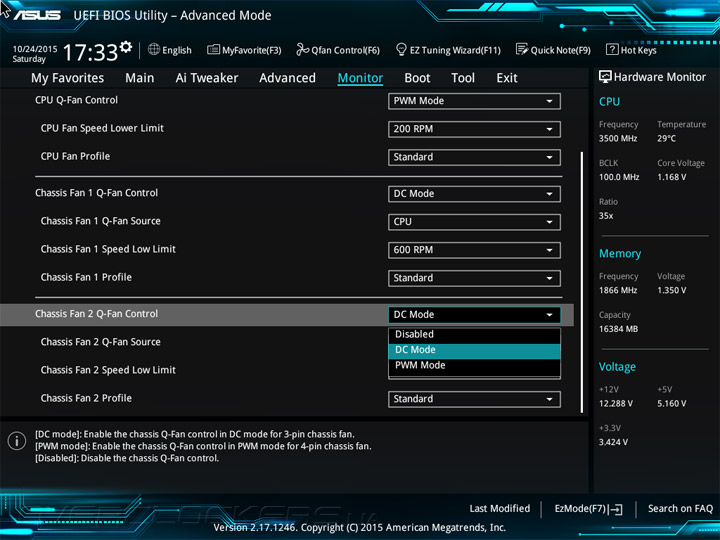Switch to the Main tab

(x=140, y=78)
